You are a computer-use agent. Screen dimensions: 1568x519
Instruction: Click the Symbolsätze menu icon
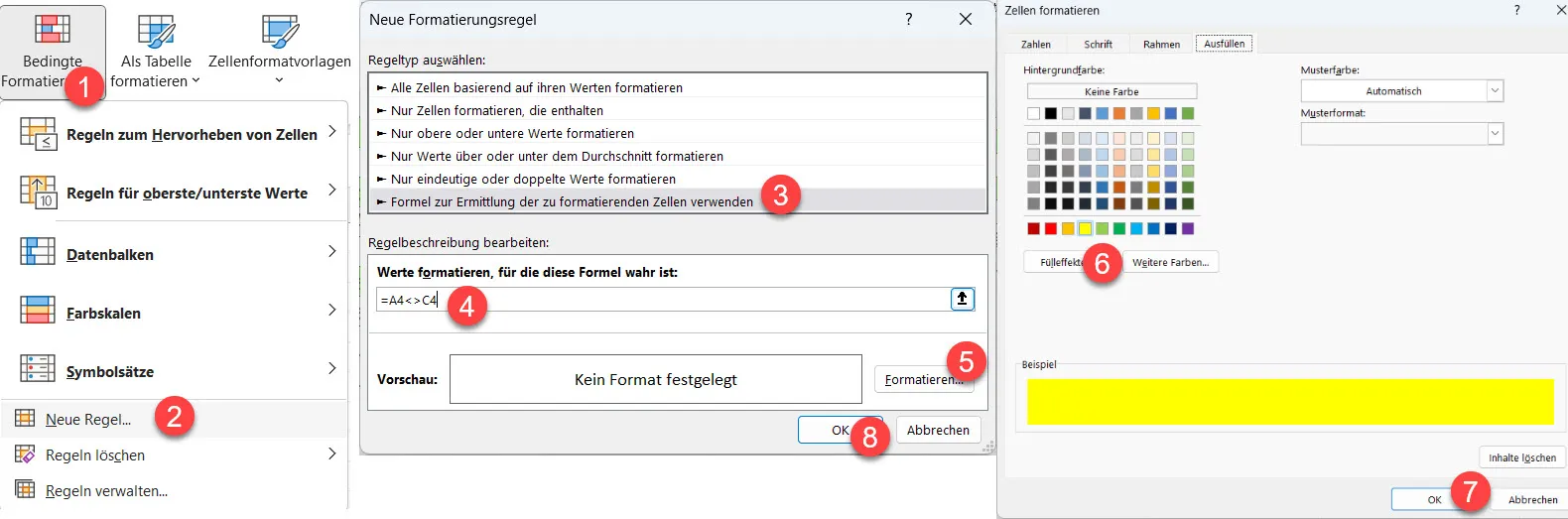pos(38,369)
